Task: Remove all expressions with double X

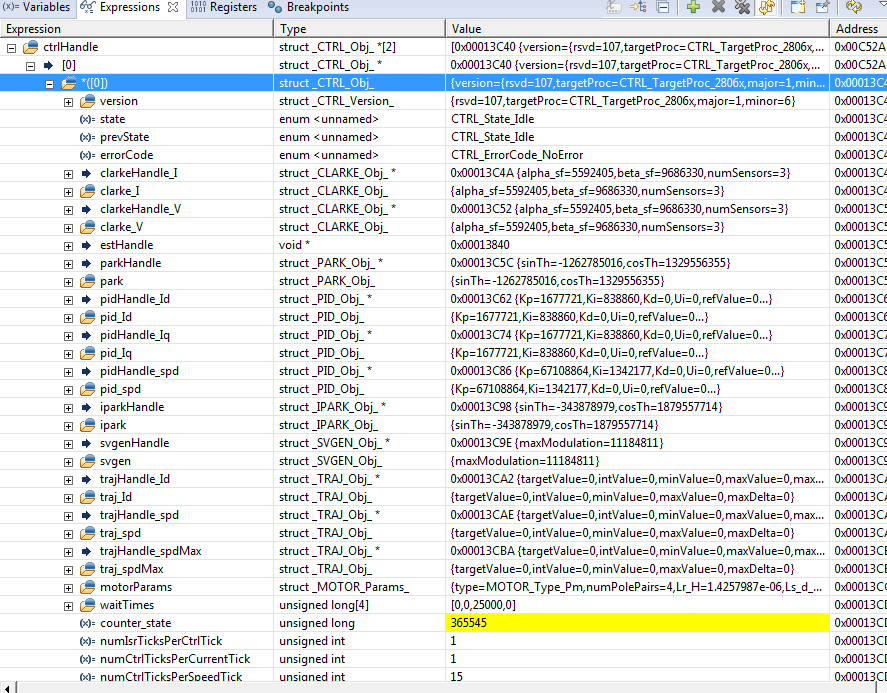Action: (742, 7)
